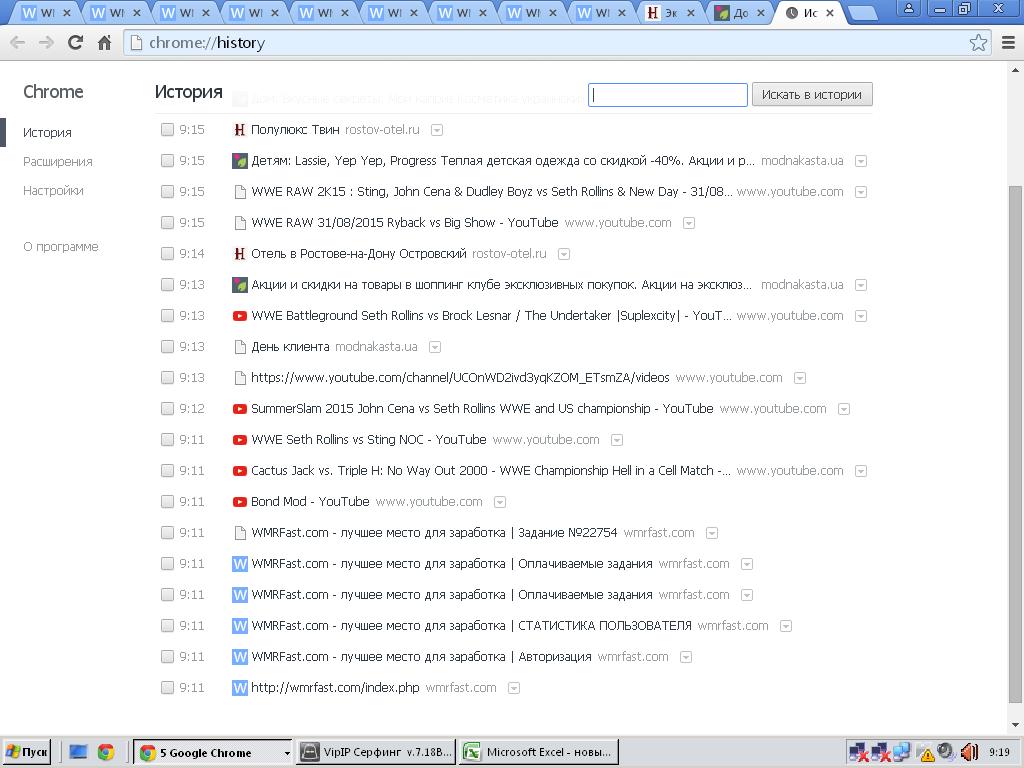Expand options for WWE Seth Rollins vs Sting NOC

(616, 440)
